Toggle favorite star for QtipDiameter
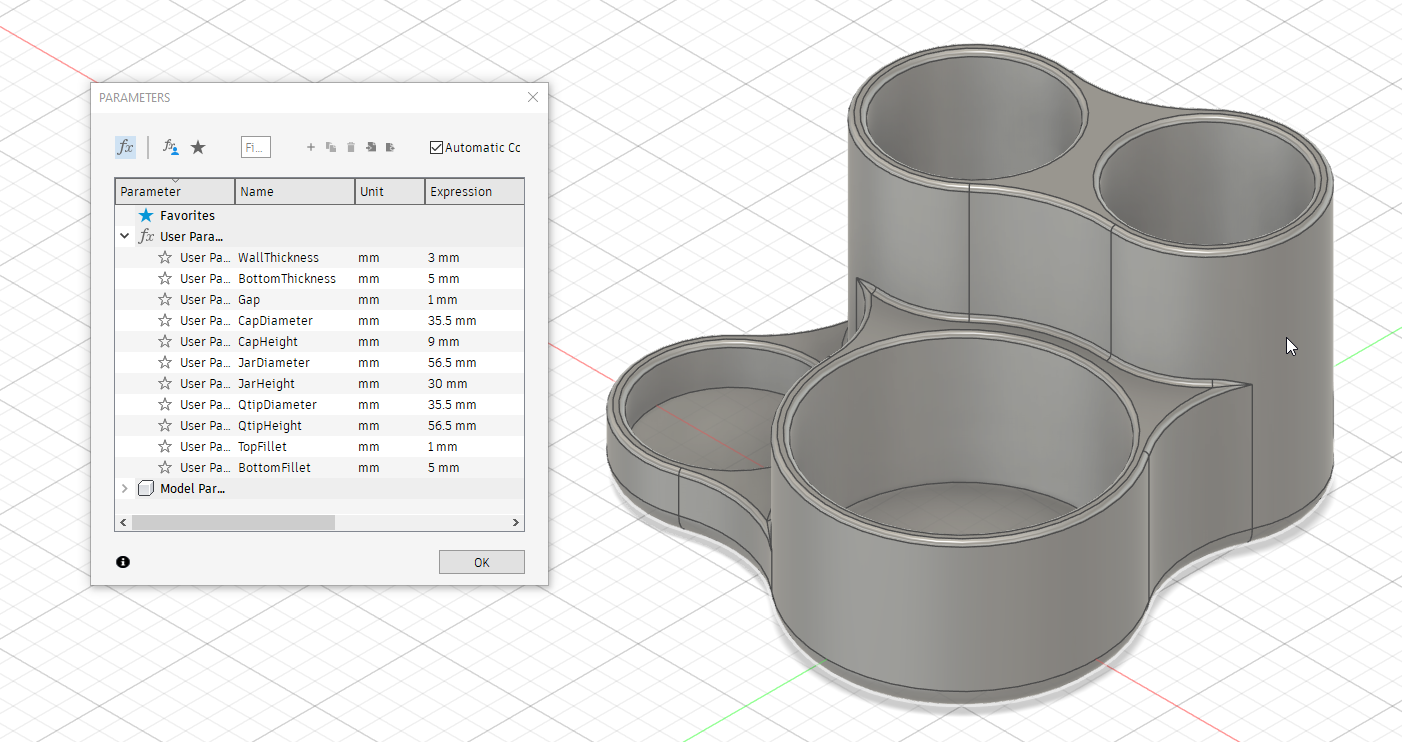 coord(165,405)
